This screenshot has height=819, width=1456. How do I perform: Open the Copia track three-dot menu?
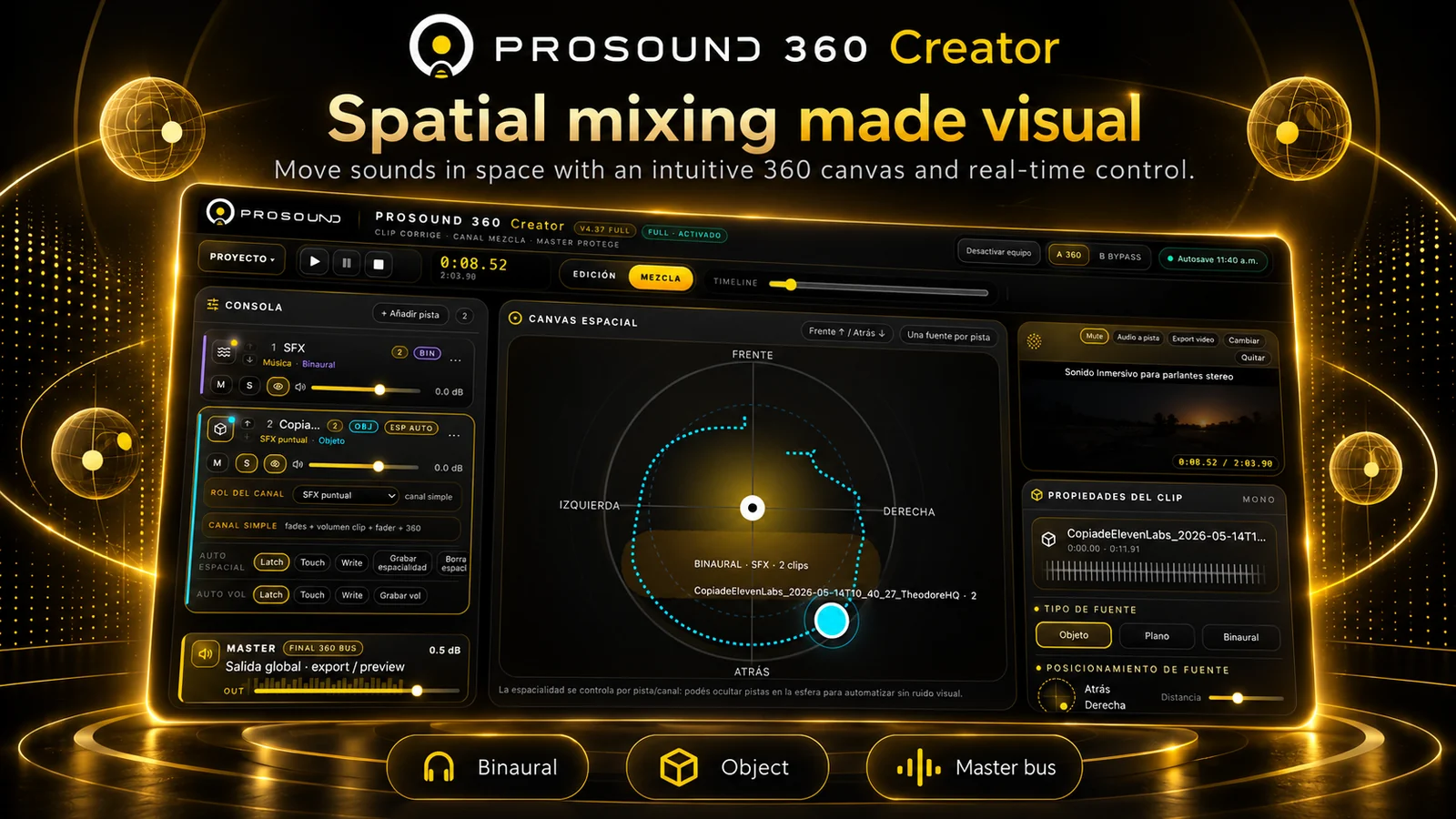454,435
